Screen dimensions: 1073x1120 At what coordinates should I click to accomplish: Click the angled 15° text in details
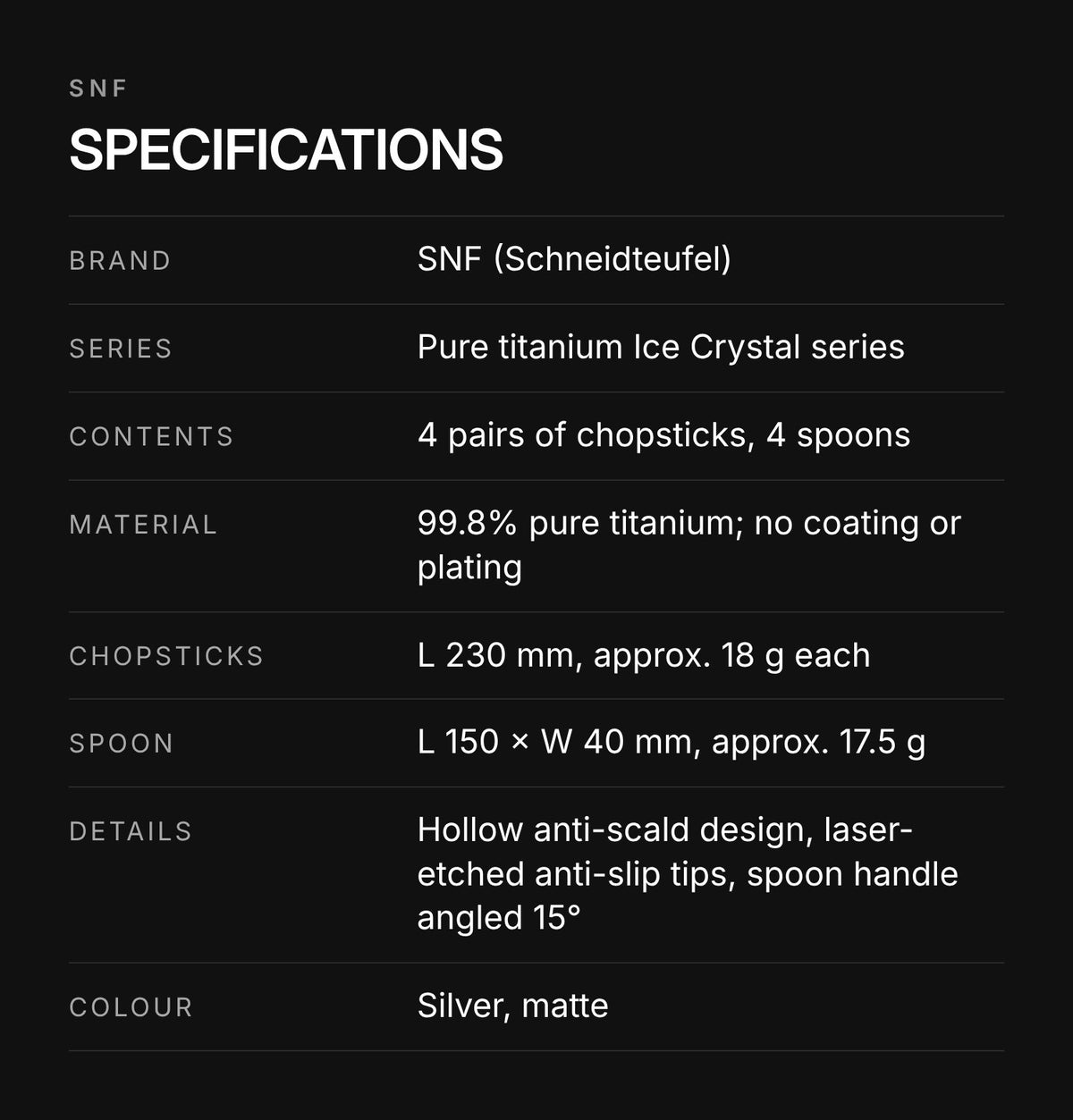click(499, 918)
